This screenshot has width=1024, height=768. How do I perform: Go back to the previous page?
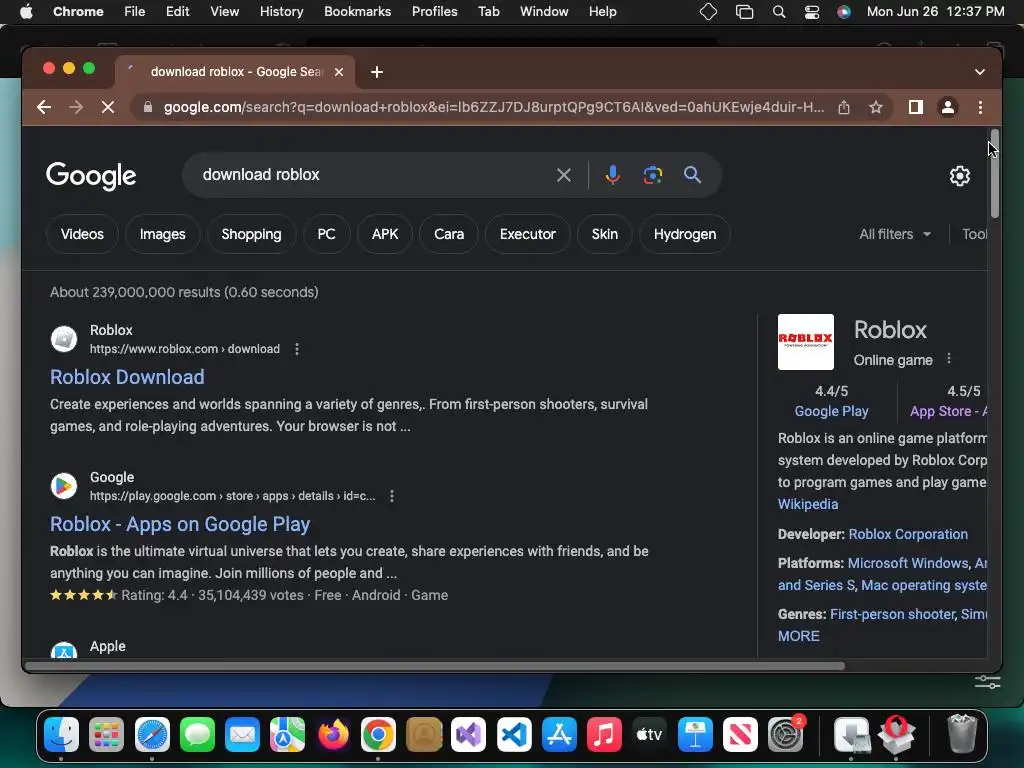pos(44,107)
